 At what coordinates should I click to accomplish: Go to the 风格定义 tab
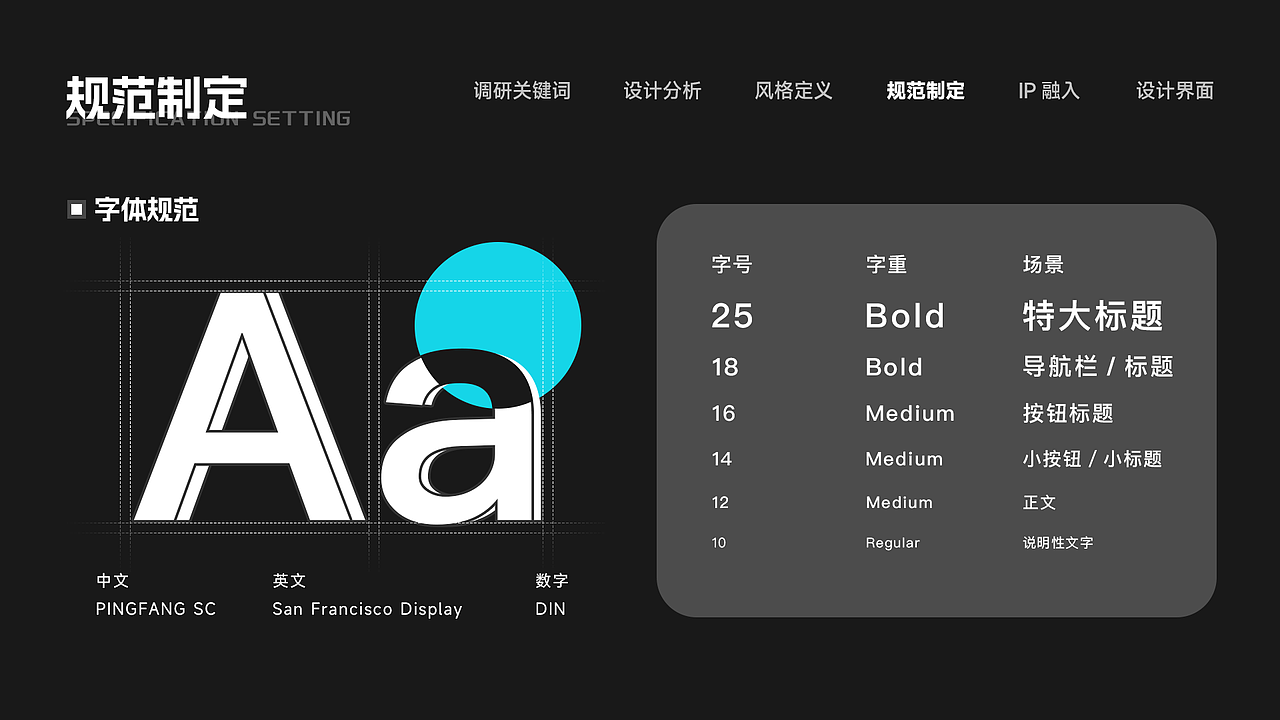coord(793,91)
